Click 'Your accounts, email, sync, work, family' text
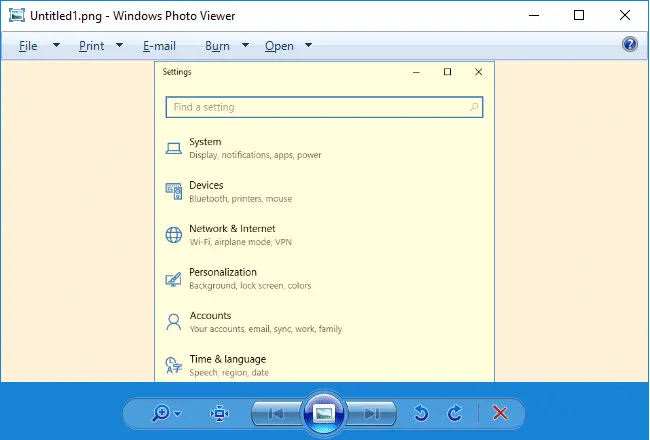 coord(266,329)
